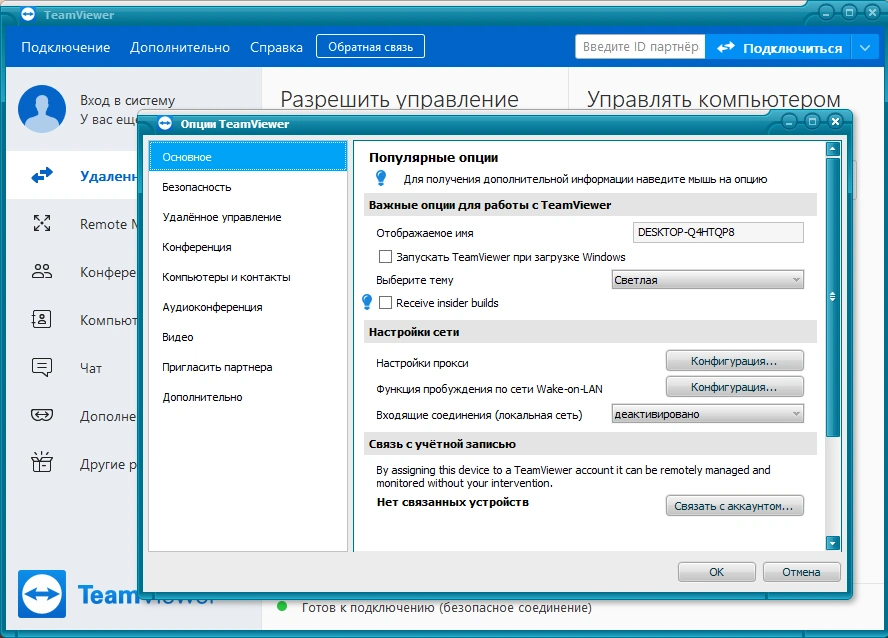Select Дополнительно category in options list
Image resolution: width=888 pixels, height=638 pixels.
(x=248, y=397)
